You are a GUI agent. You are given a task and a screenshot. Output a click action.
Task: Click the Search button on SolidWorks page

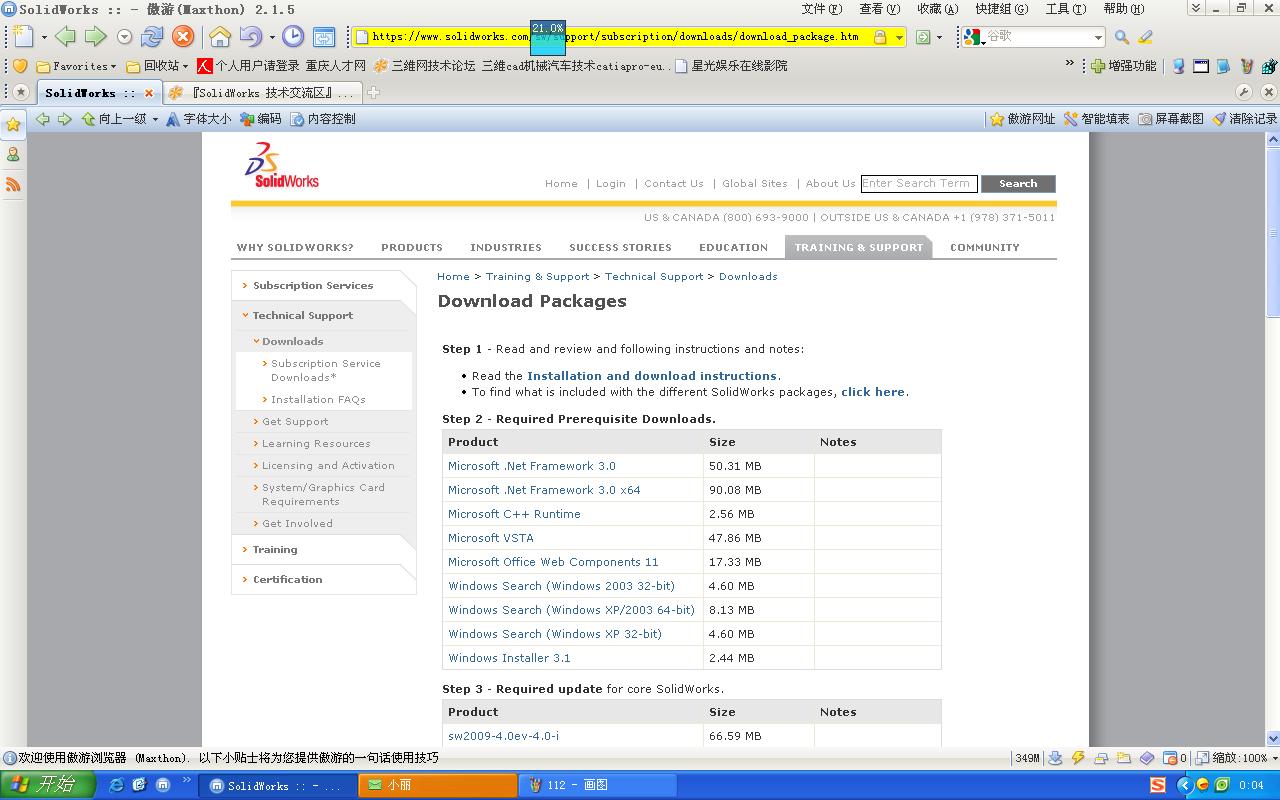(x=1018, y=184)
